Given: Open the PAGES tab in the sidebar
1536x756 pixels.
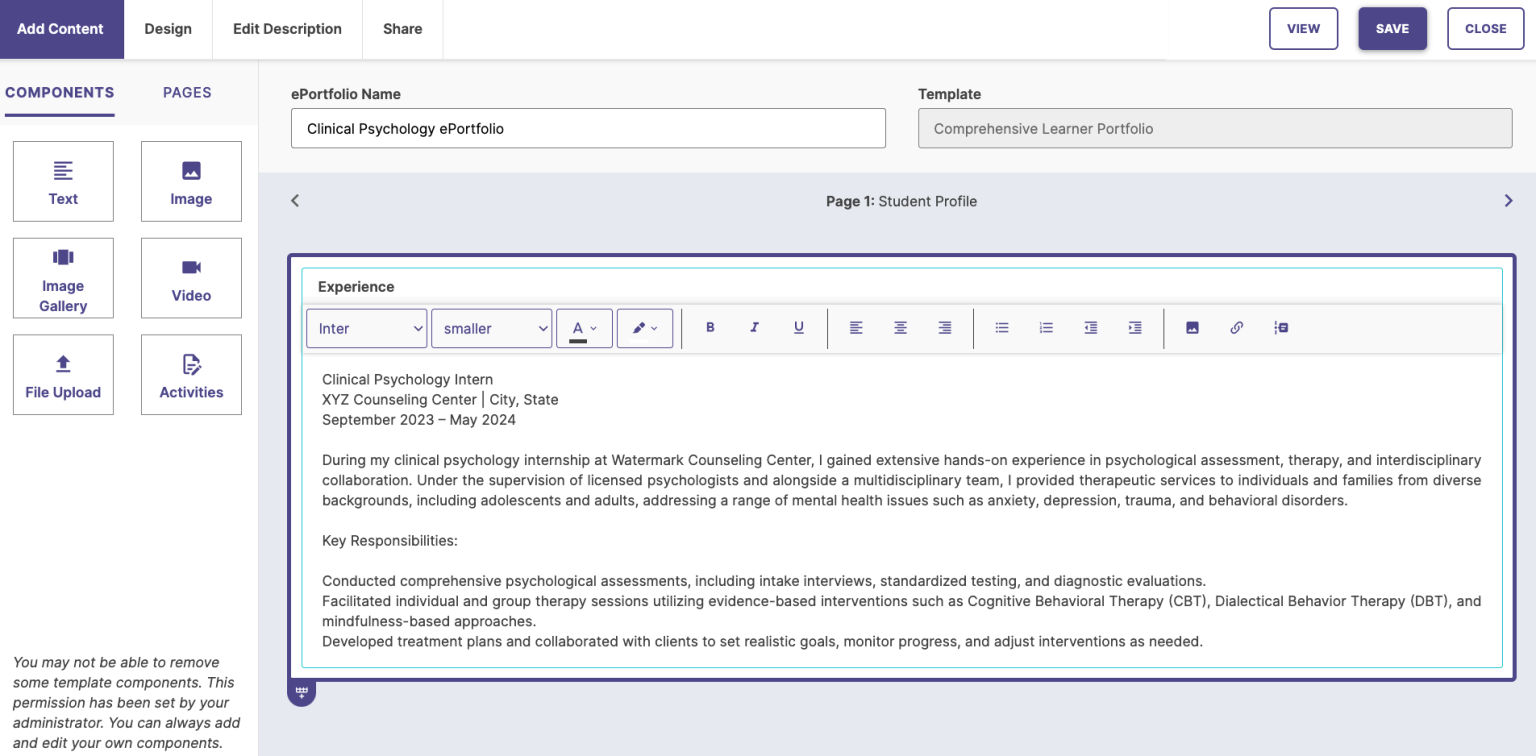Looking at the screenshot, I should tap(186, 92).
